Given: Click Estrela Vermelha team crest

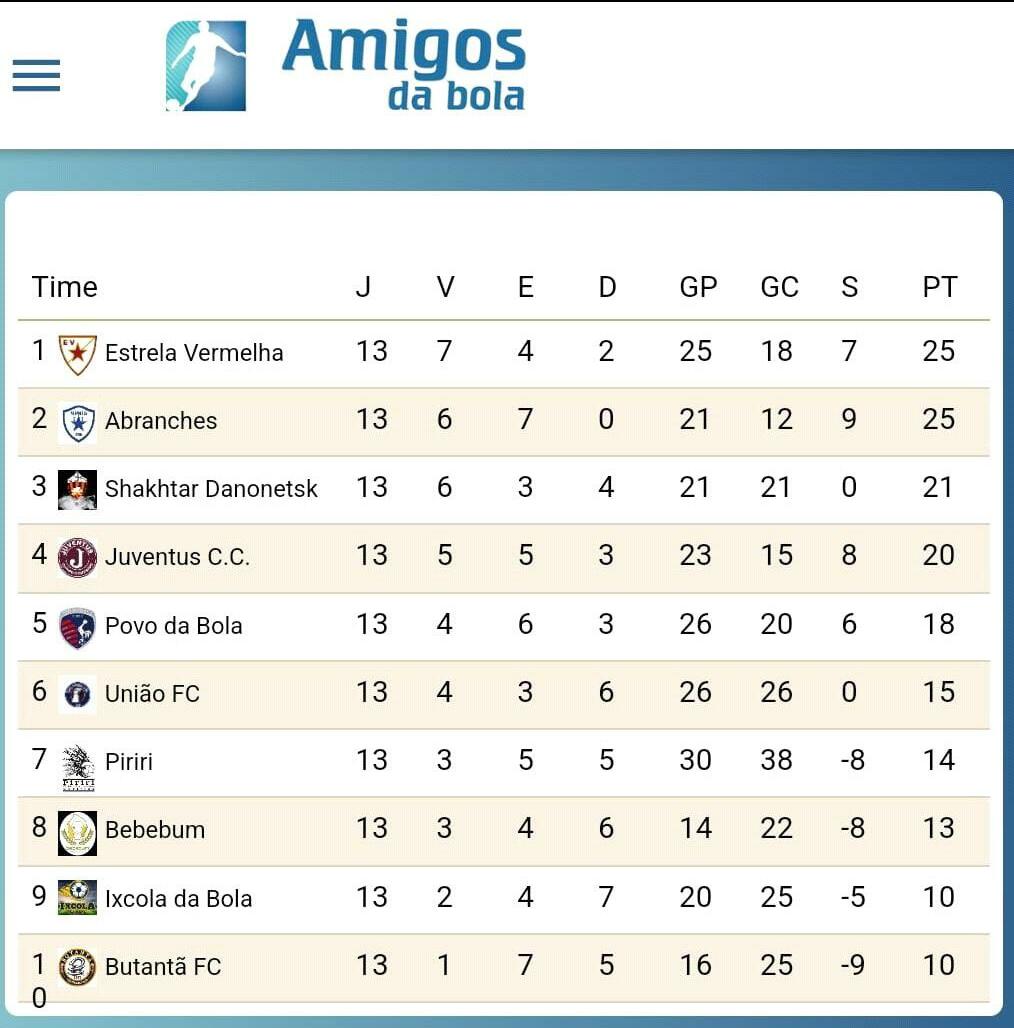Looking at the screenshot, I should pos(77,354).
